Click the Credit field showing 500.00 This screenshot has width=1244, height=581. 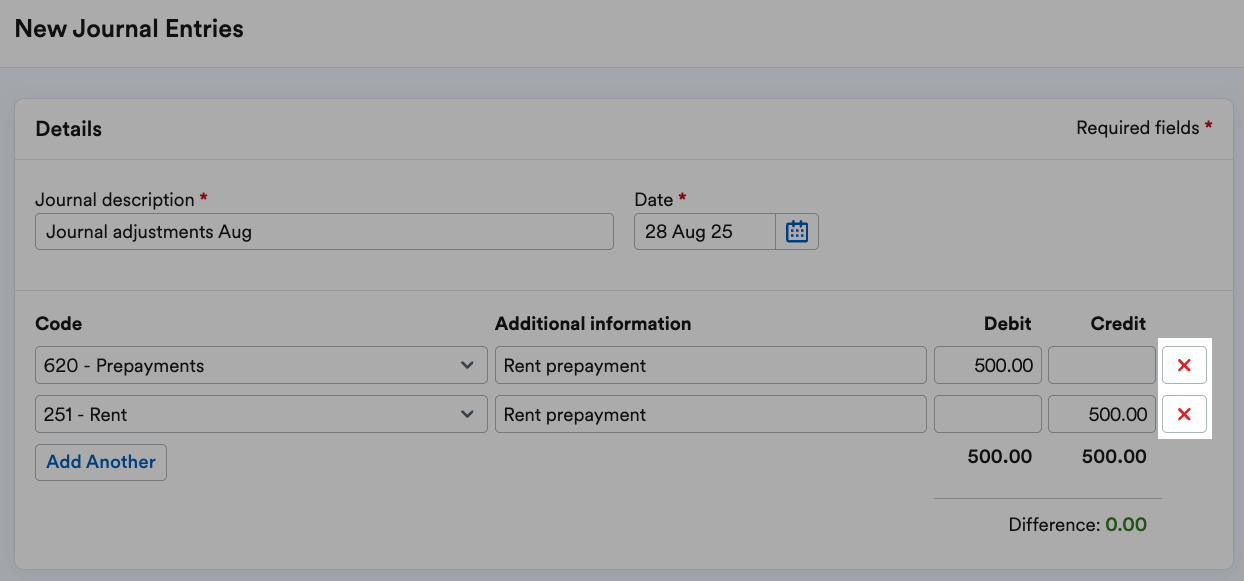coord(1102,414)
